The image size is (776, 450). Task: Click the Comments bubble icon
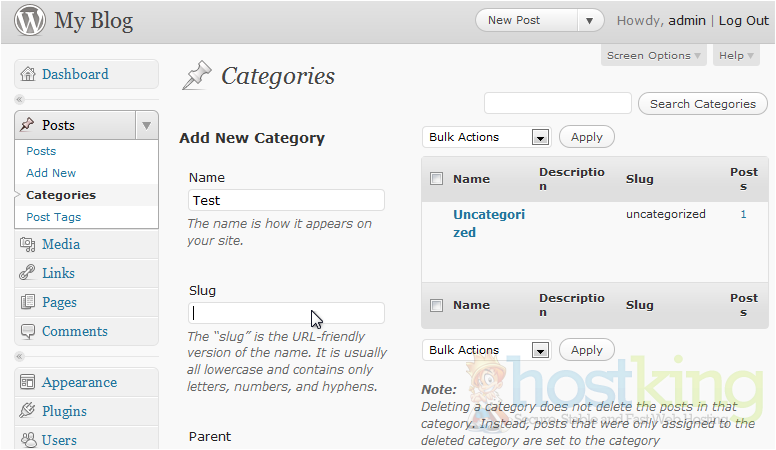[x=27, y=331]
